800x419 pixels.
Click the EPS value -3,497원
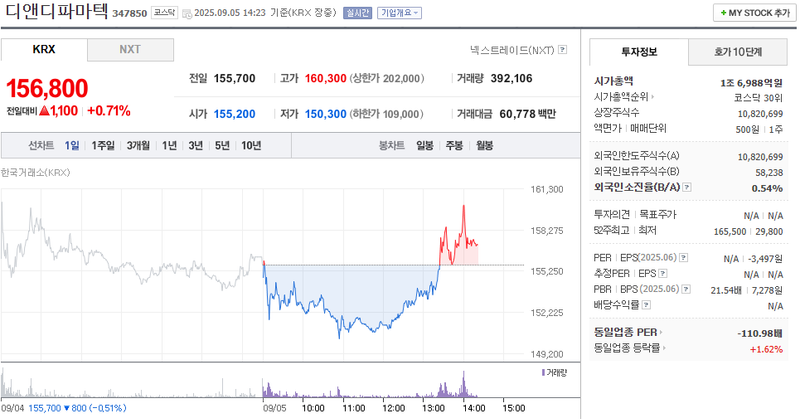(765, 259)
